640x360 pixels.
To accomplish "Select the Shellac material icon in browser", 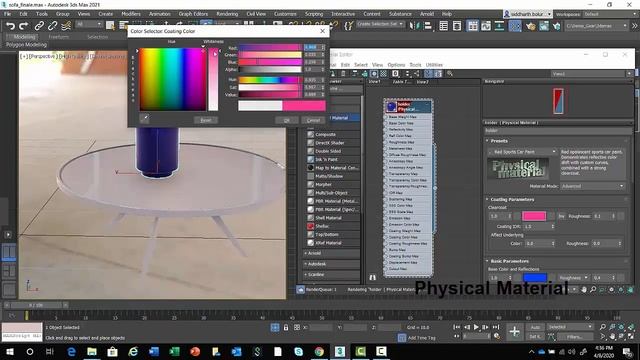I will pyautogui.click(x=311, y=226).
